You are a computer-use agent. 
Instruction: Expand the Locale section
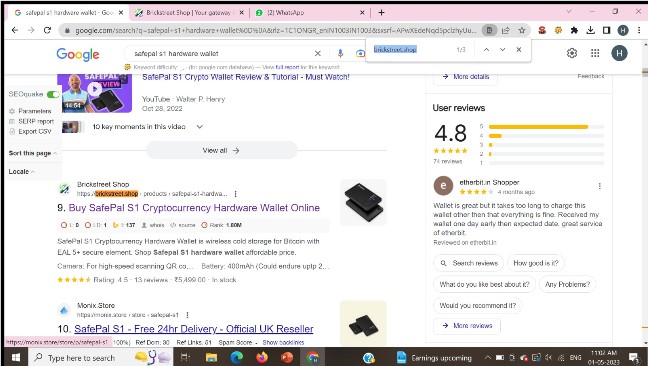pyautogui.click(x=22, y=171)
